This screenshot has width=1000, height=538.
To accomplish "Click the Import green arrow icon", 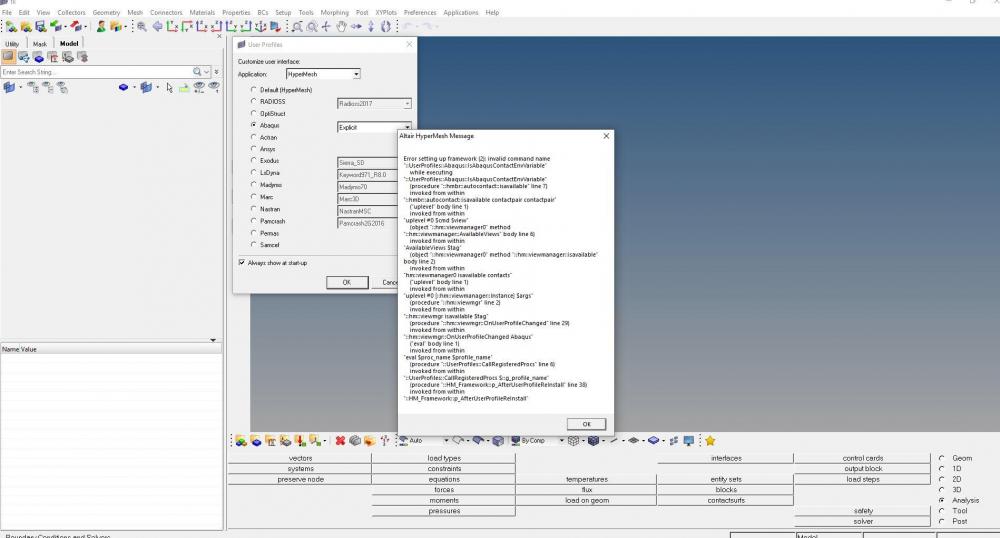I will [x=55, y=26].
